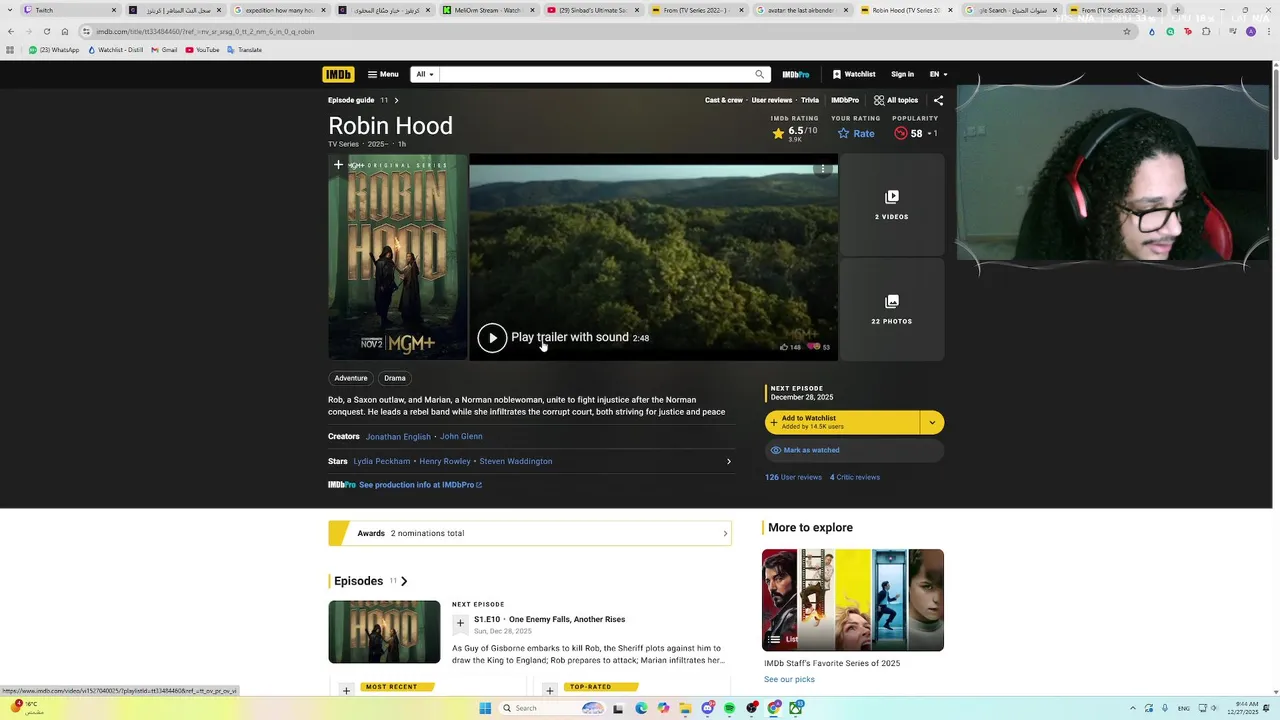Switch to the Twitch browser tab
The height and width of the screenshot is (720, 1280).
[70, 10]
